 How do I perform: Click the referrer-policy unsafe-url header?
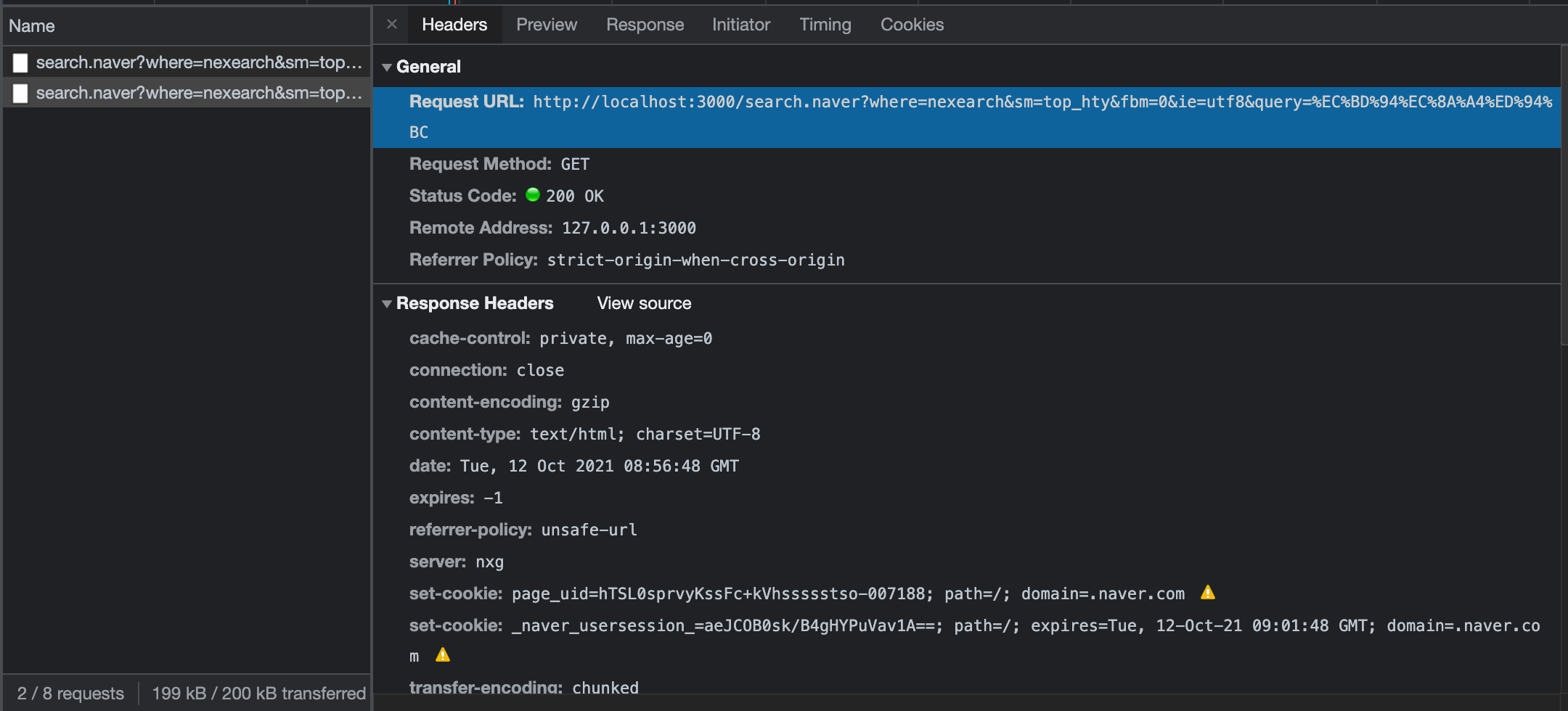(x=523, y=530)
